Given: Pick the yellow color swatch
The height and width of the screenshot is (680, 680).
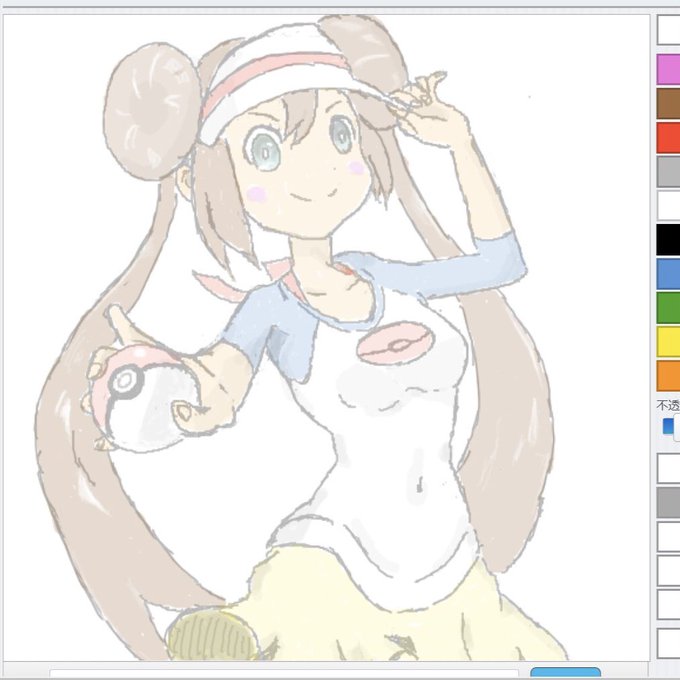Looking at the screenshot, I should 668,342.
